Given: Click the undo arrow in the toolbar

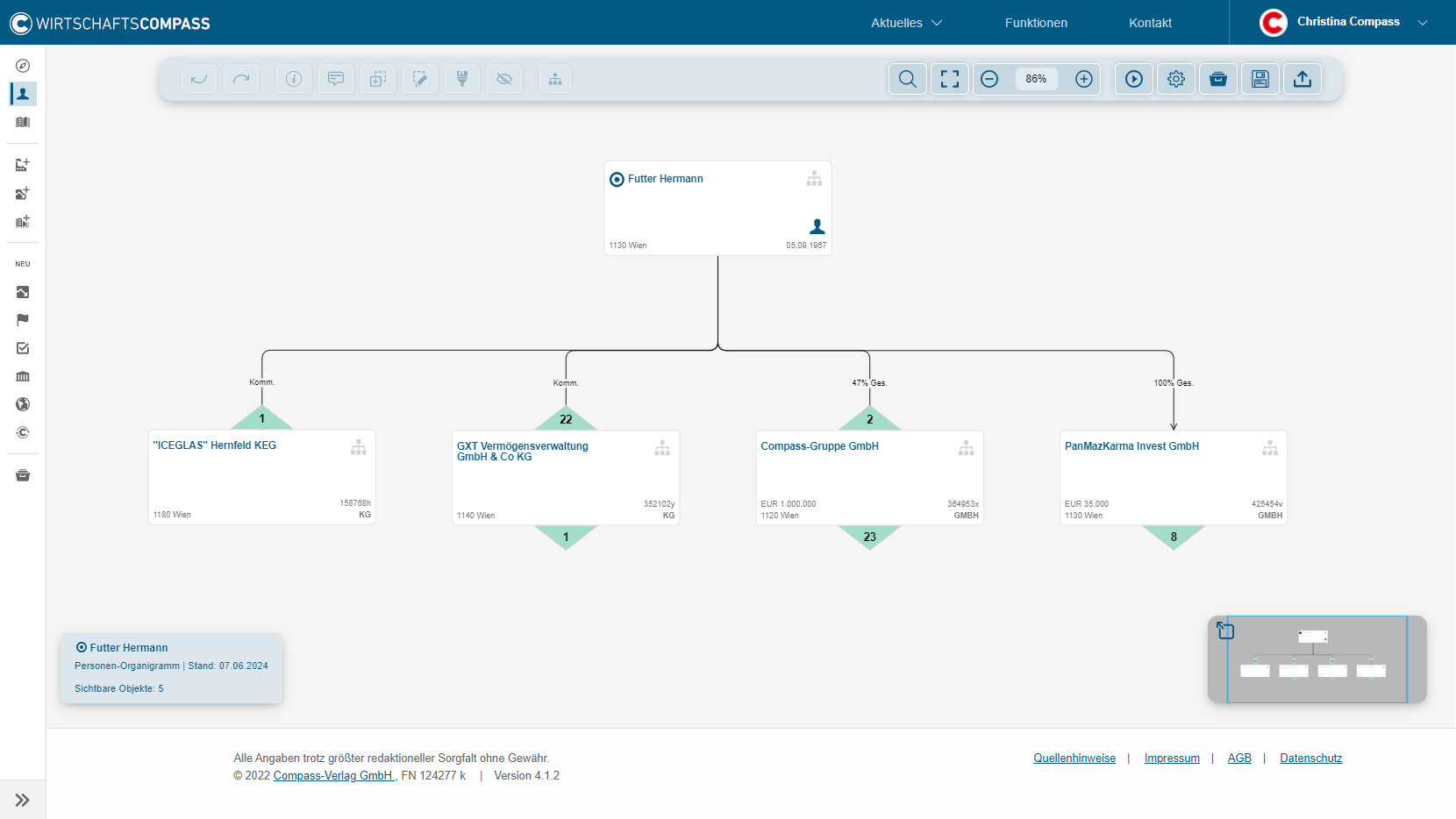Looking at the screenshot, I should click(199, 79).
